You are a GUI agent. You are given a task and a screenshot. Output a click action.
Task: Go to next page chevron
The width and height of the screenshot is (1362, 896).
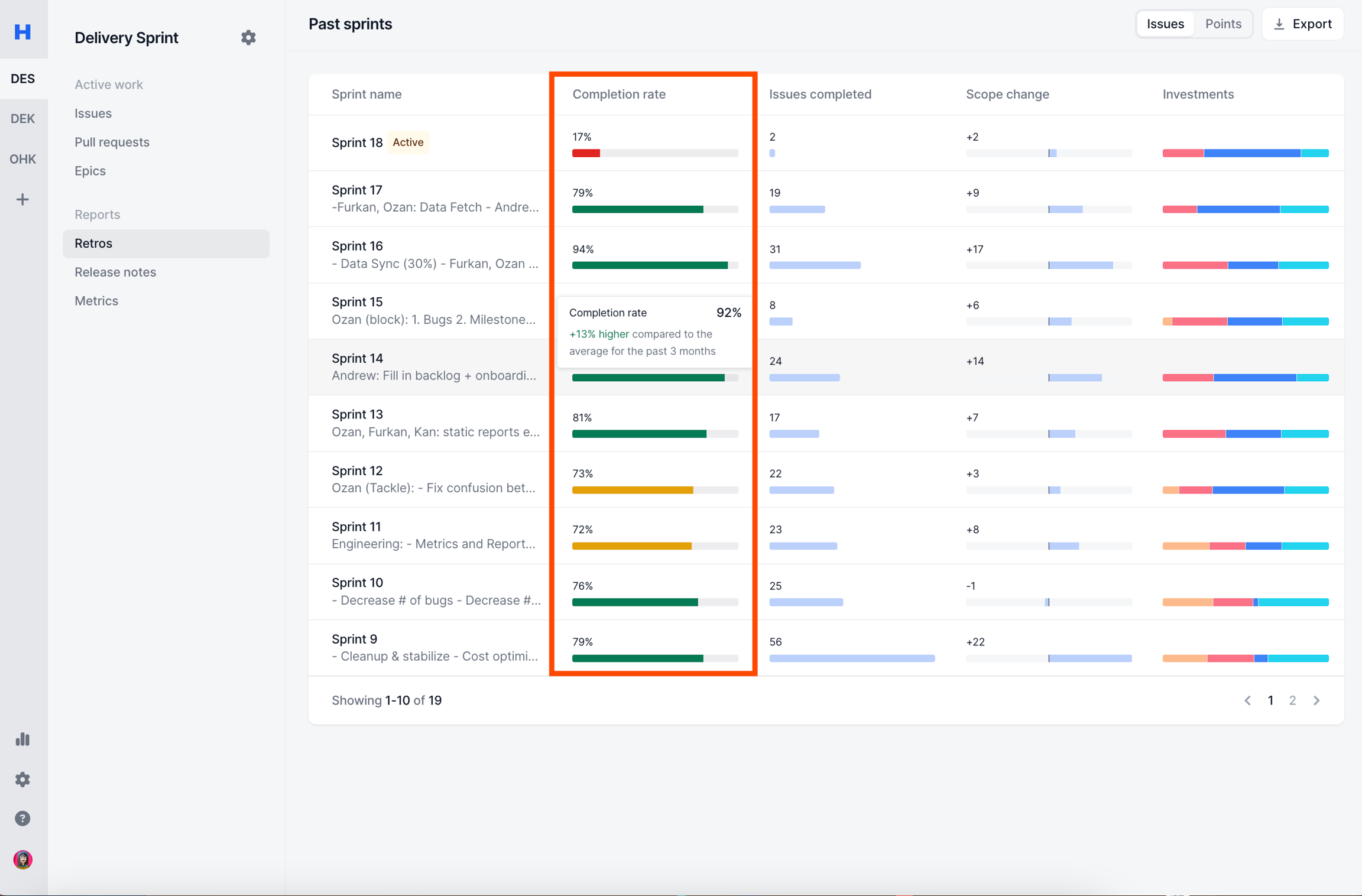(x=1316, y=700)
